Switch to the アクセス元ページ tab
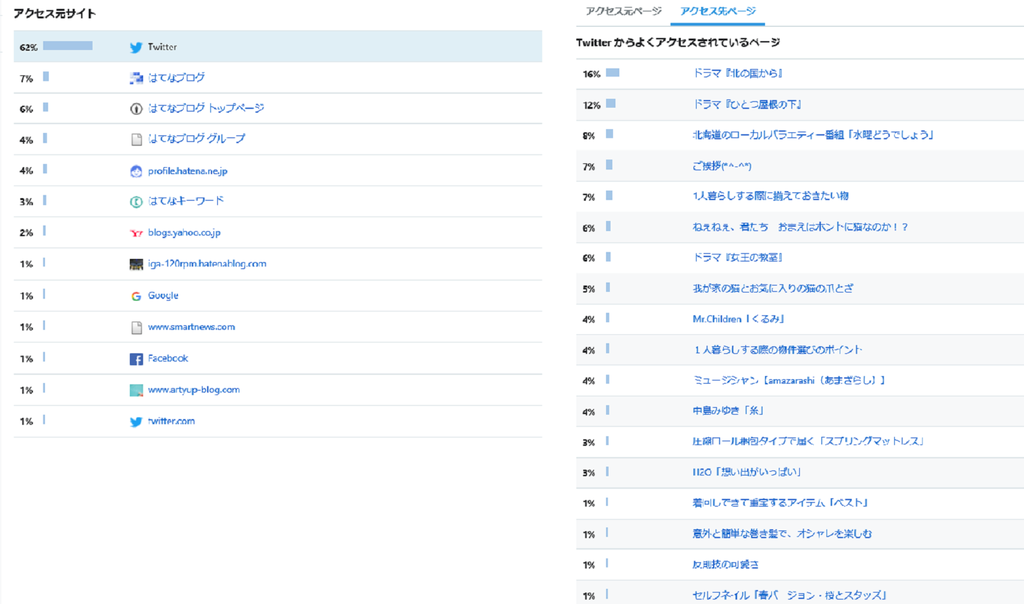Viewport: 1024px width, 604px height. [624, 11]
